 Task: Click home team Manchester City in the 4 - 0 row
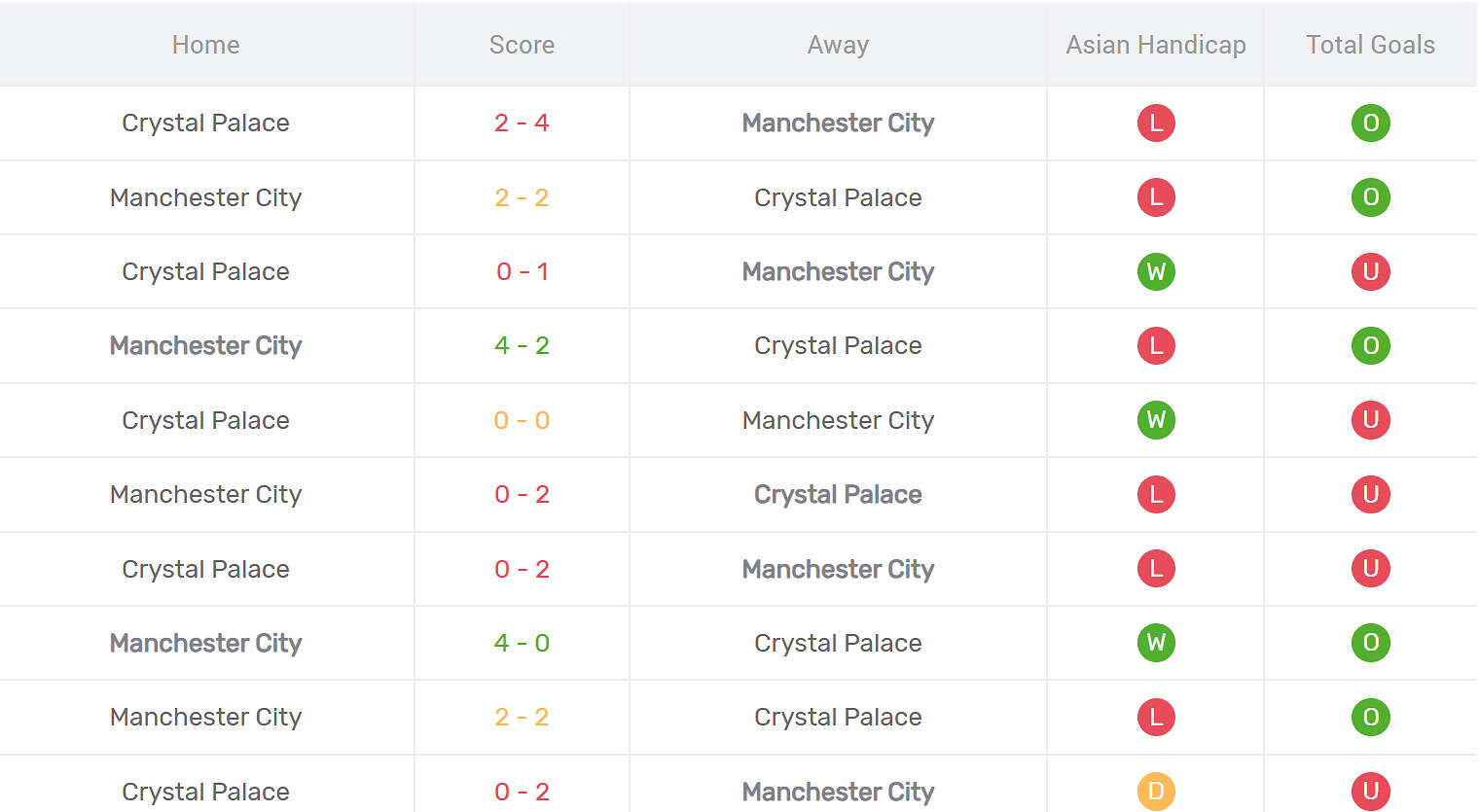pyautogui.click(x=205, y=643)
